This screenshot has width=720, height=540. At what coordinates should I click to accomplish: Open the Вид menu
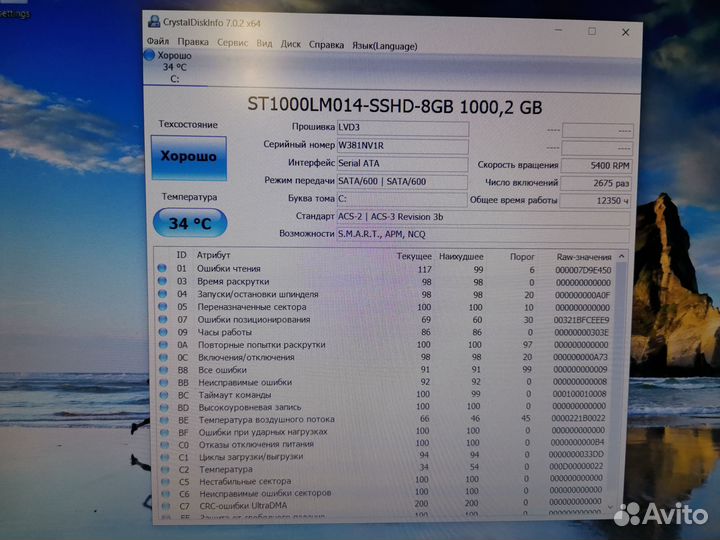click(x=264, y=43)
